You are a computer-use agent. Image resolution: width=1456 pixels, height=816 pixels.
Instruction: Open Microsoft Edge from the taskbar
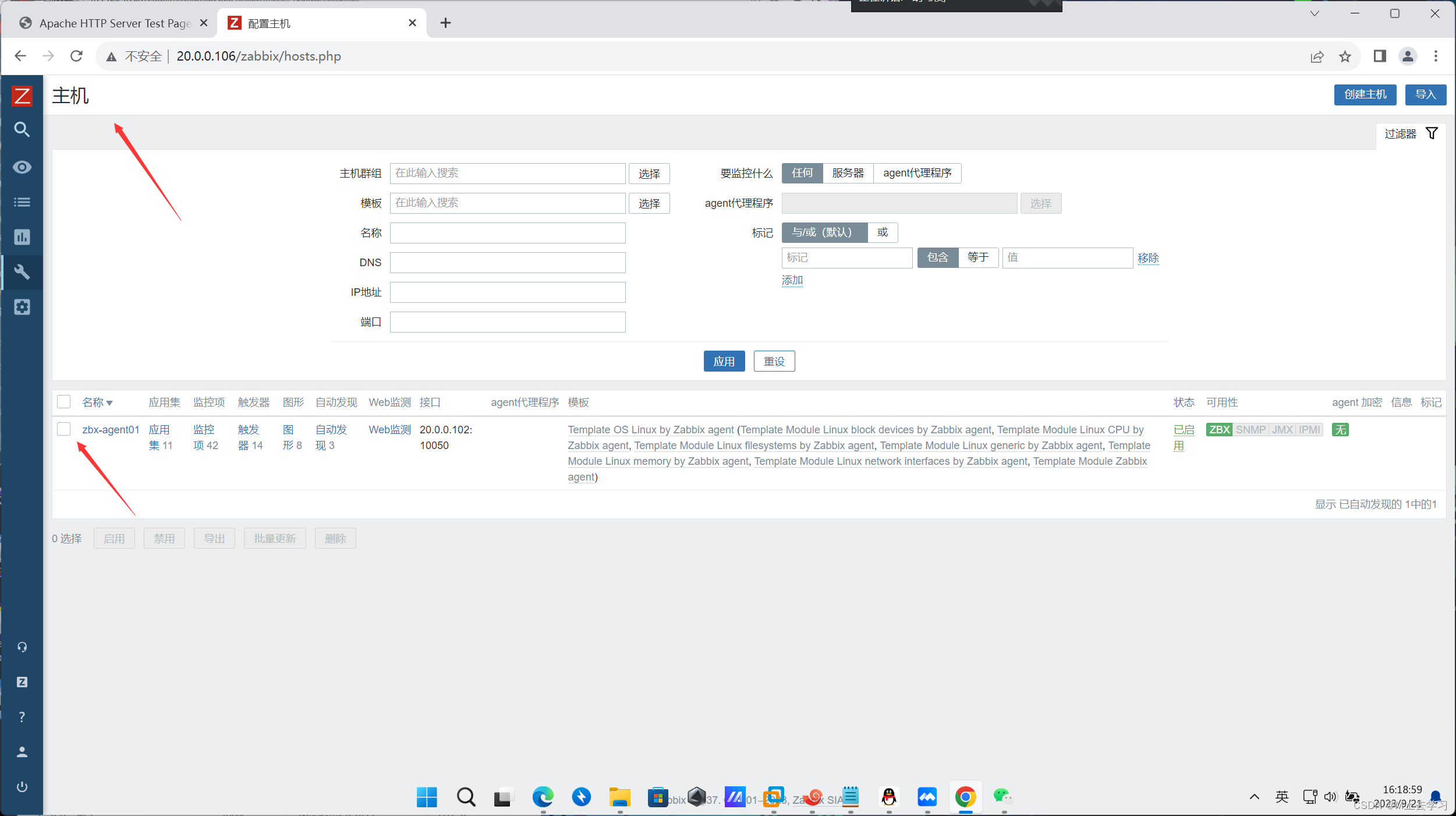(543, 797)
